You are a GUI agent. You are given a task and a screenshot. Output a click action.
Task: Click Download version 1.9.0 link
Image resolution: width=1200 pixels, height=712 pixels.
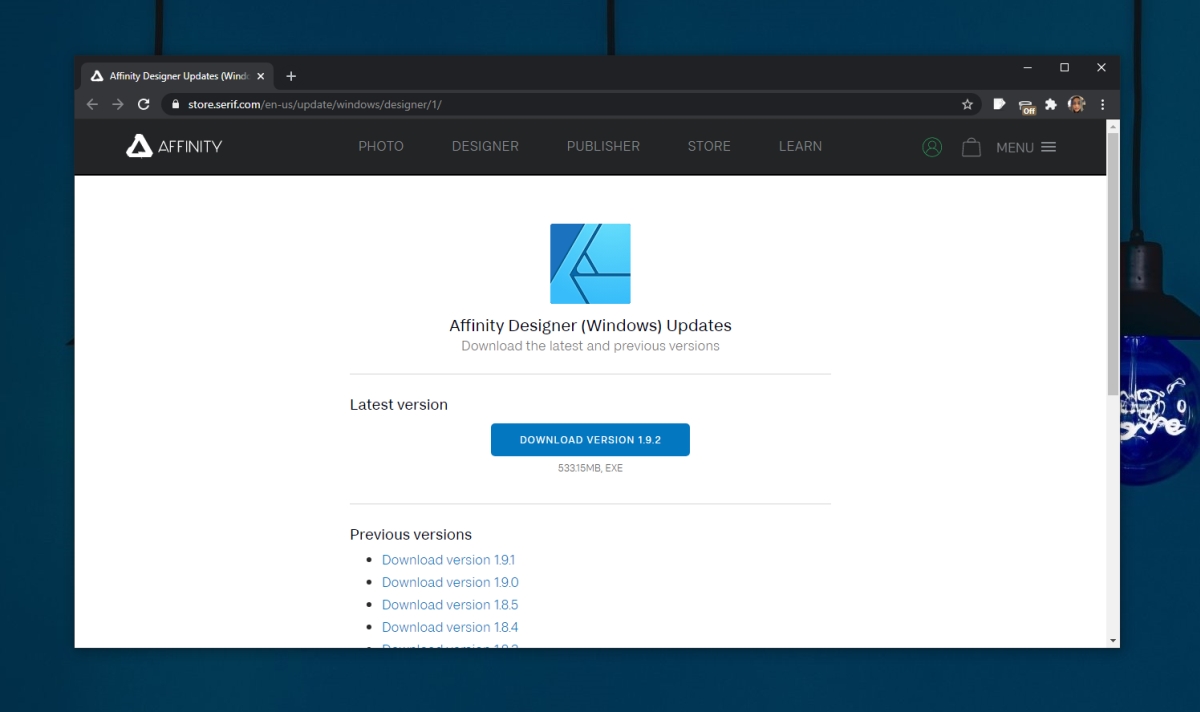[x=450, y=582]
